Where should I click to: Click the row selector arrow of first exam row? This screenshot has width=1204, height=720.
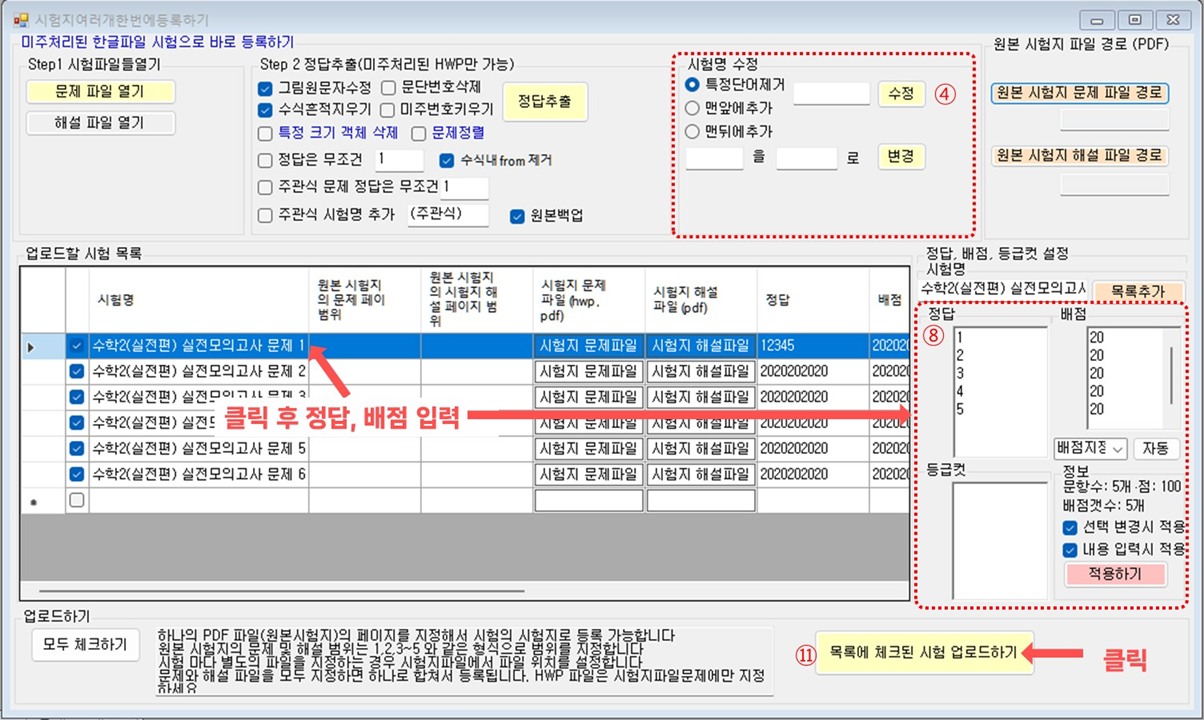click(x=31, y=347)
